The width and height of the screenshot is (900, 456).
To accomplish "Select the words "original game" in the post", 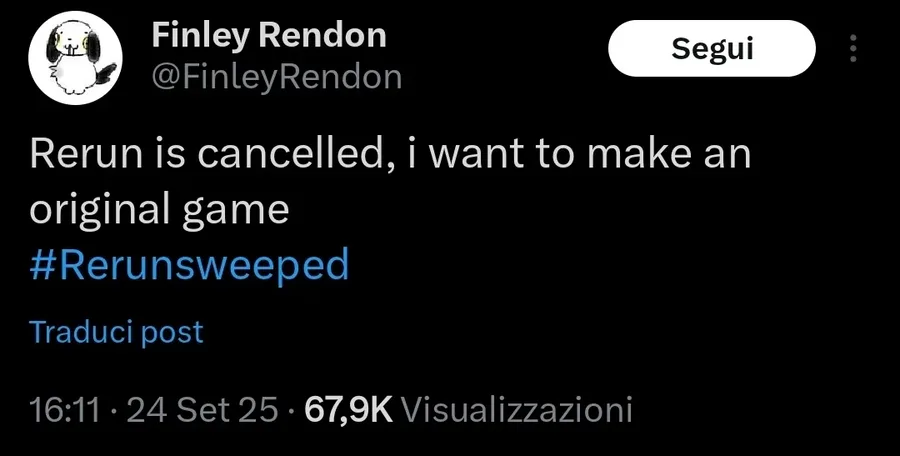I will [159, 212].
